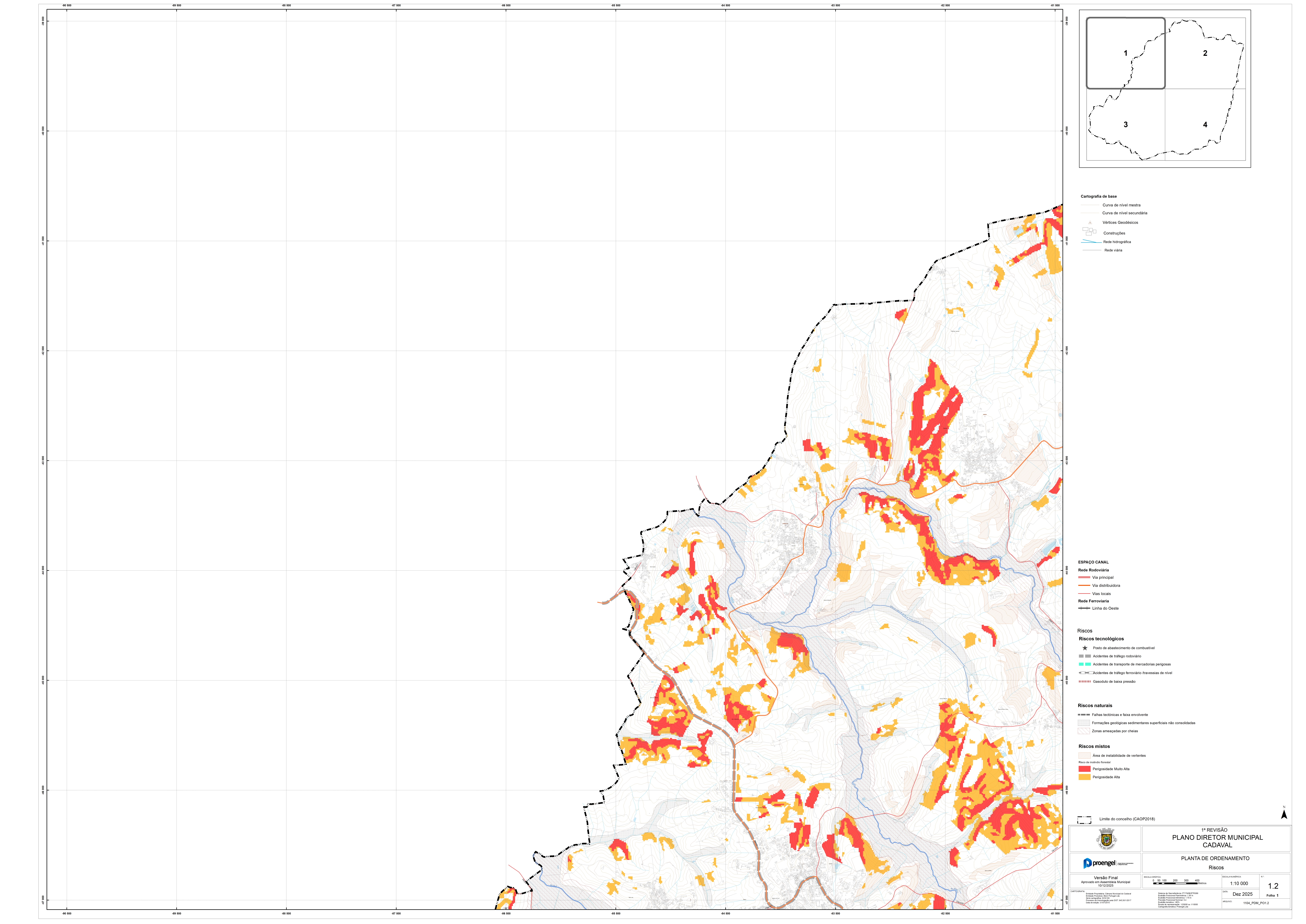Click the 'Rede Rodoviária' subheading
Viewport: 1306px width, 924px height.
[x=1093, y=570]
